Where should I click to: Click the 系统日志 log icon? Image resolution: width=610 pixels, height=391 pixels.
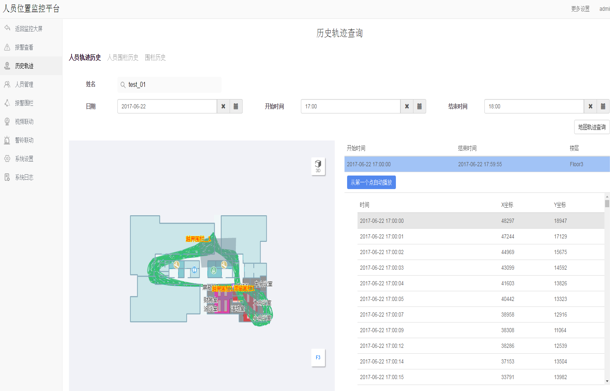point(7,177)
